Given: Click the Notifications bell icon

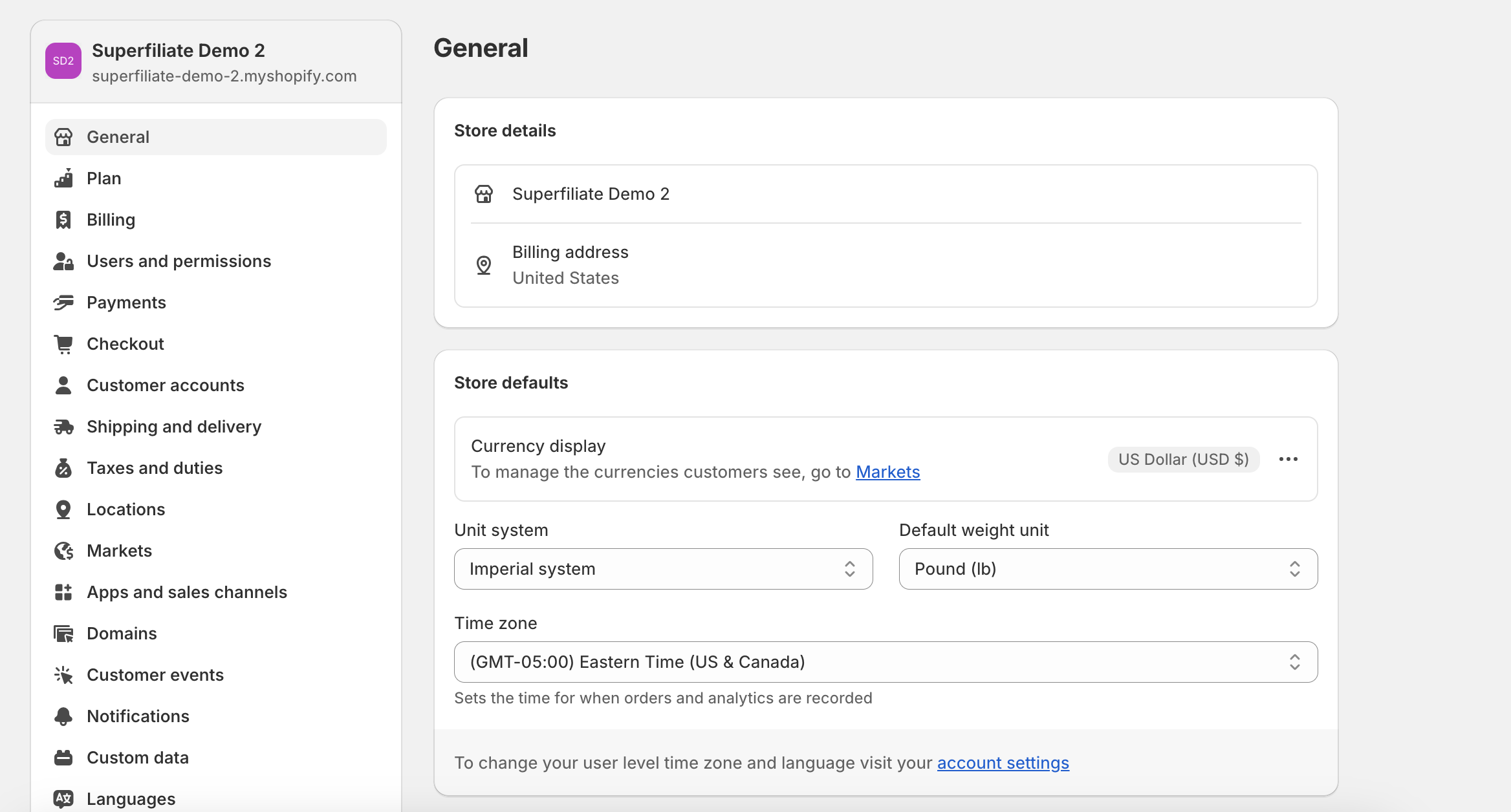Looking at the screenshot, I should pos(63,716).
